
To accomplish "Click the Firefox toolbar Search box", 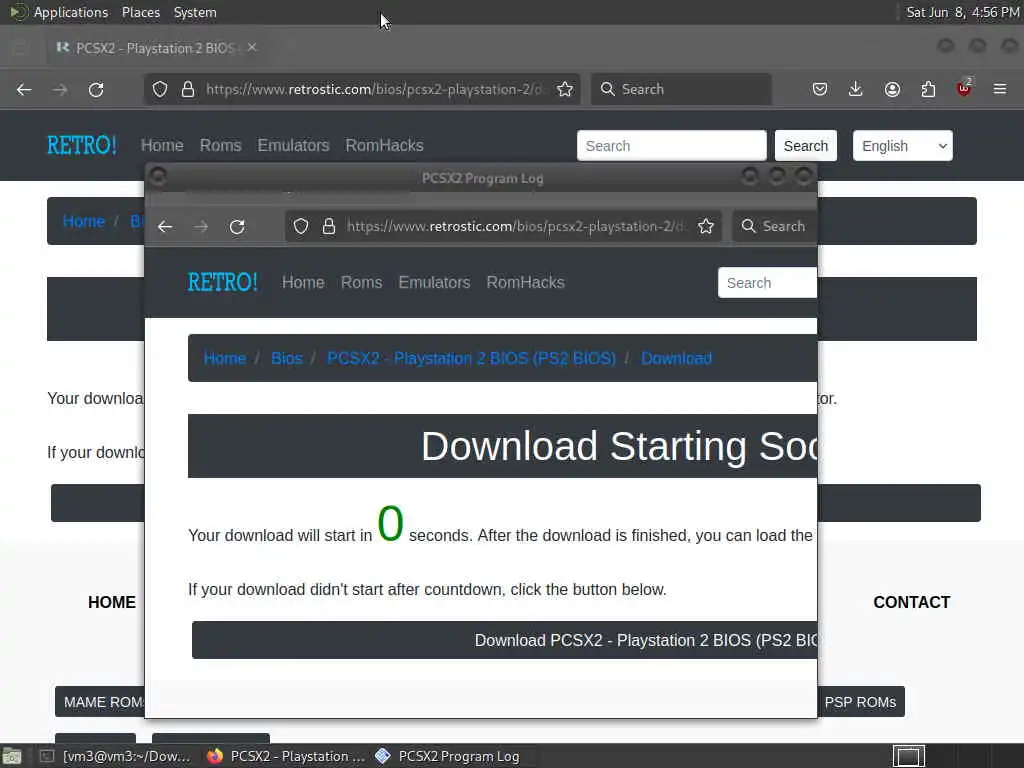I will [681, 89].
